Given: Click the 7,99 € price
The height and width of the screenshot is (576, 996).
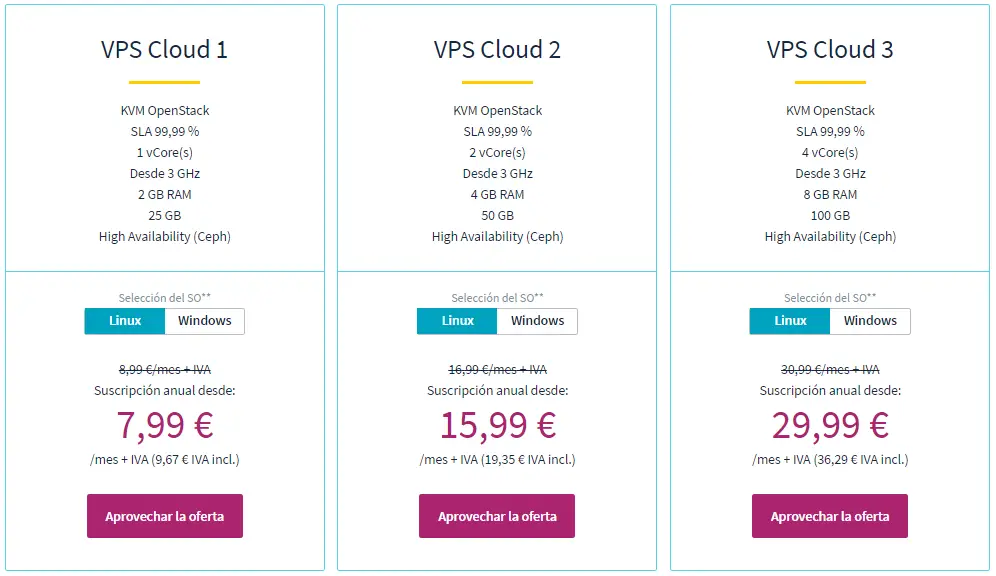Looking at the screenshot, I should (164, 425).
